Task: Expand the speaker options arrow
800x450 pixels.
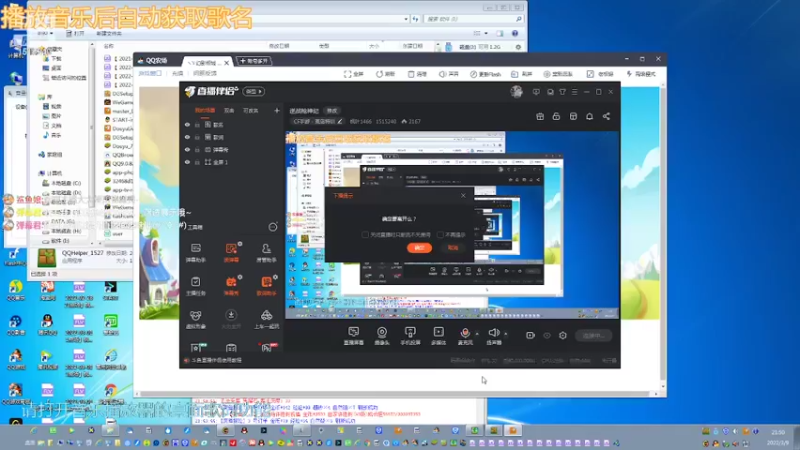Action: tap(506, 334)
